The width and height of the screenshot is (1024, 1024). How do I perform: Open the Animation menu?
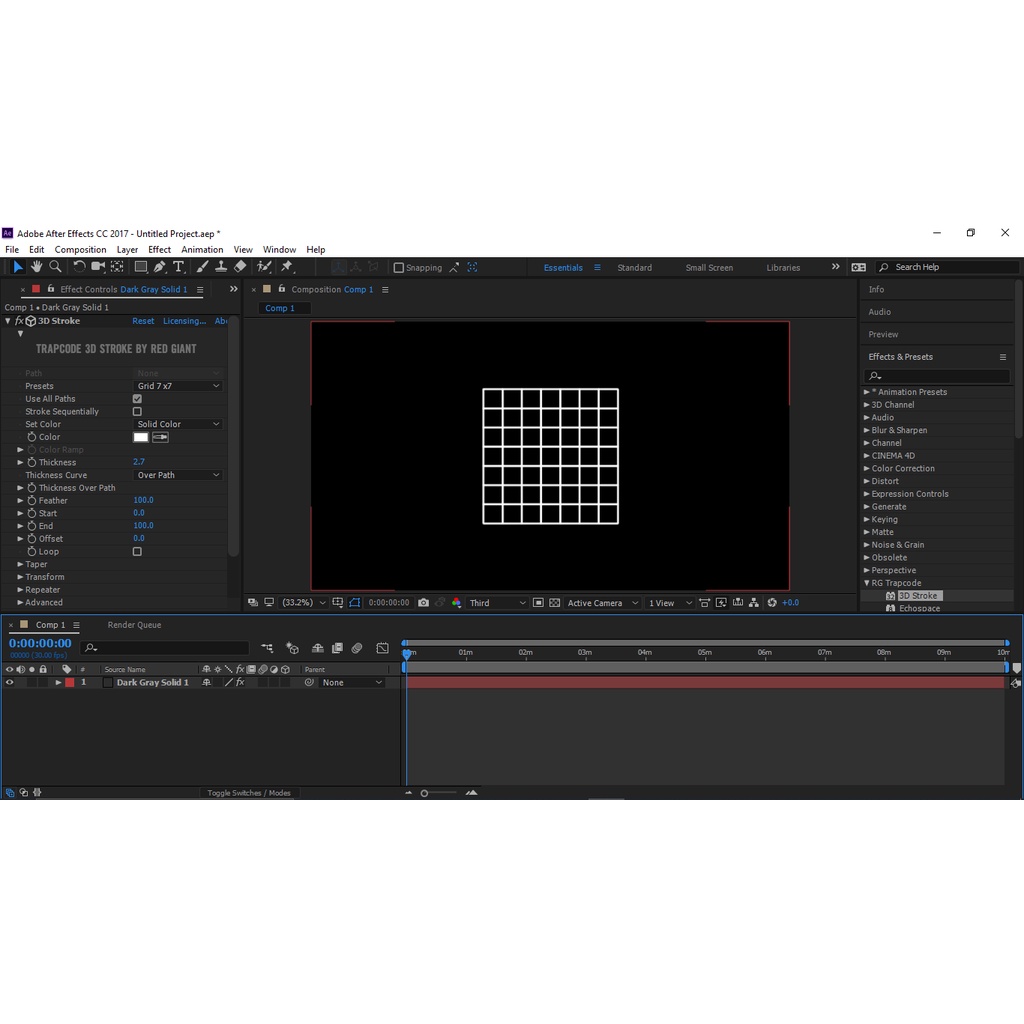tap(202, 250)
